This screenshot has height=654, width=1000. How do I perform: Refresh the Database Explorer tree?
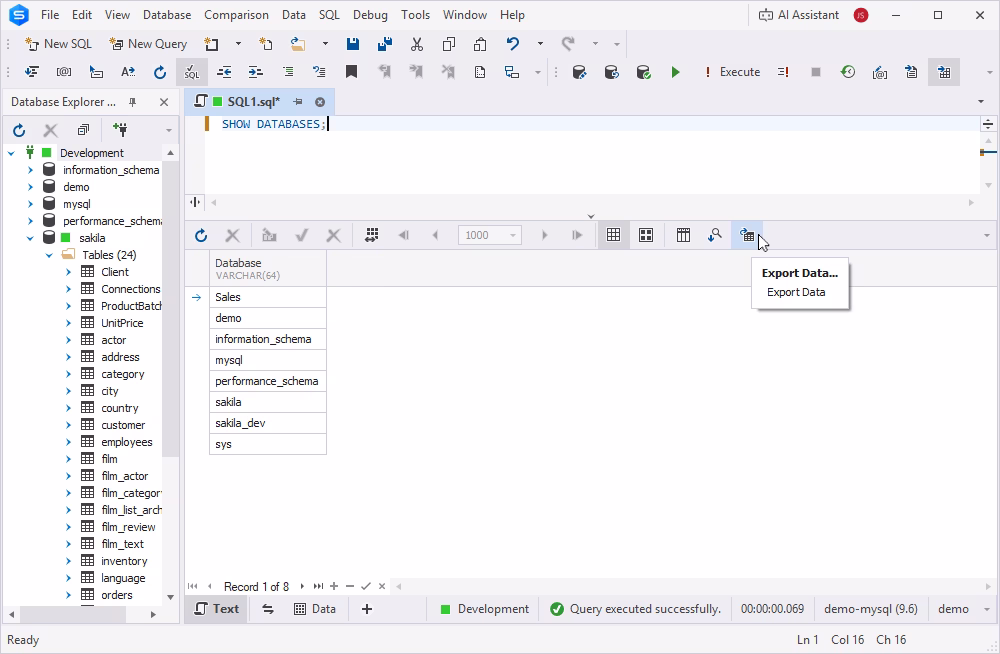[x=19, y=130]
